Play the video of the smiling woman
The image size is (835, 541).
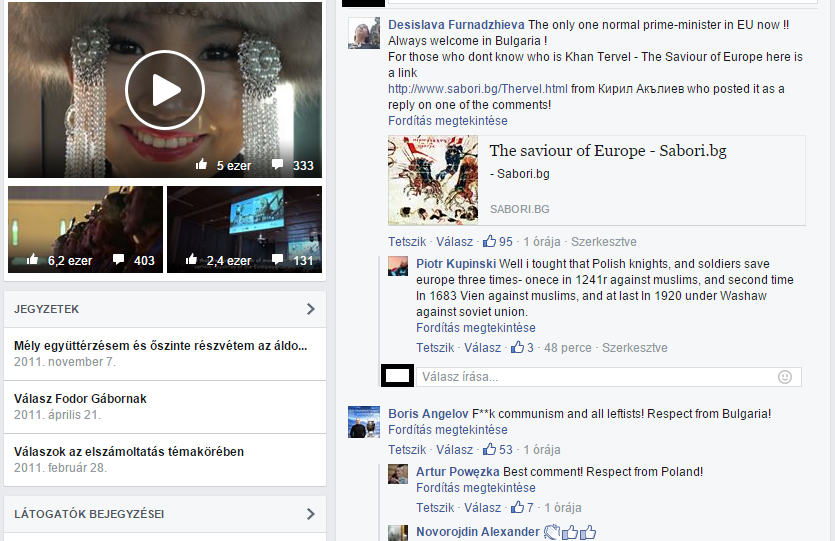point(165,90)
